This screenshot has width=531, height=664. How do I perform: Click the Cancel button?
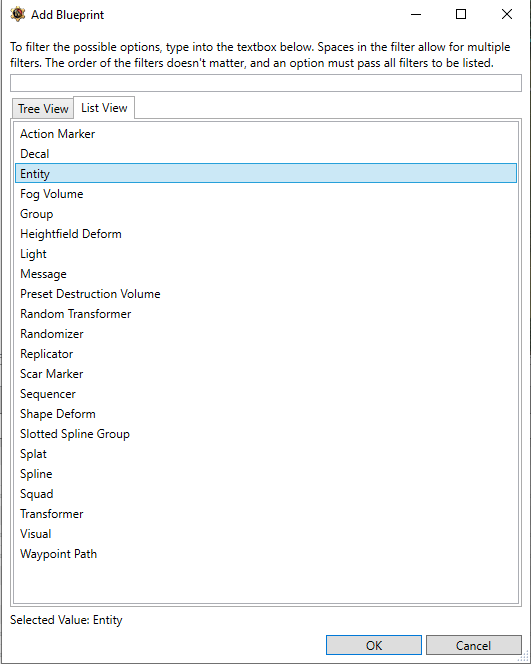click(x=473, y=645)
